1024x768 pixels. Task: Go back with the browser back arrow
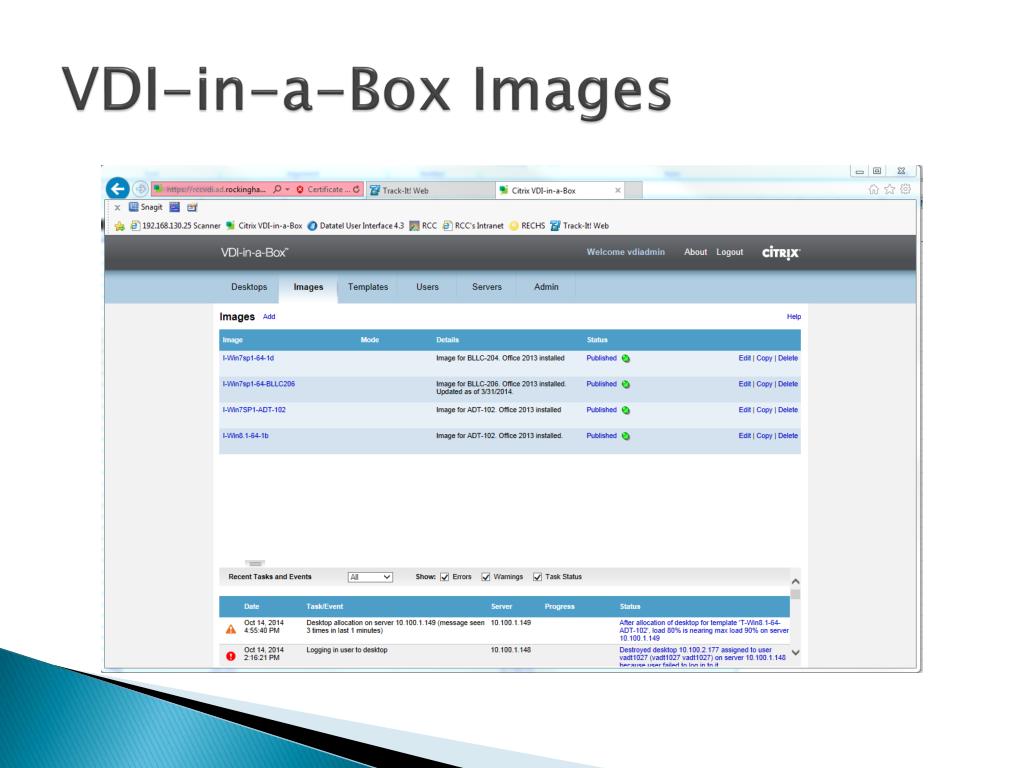coord(118,189)
